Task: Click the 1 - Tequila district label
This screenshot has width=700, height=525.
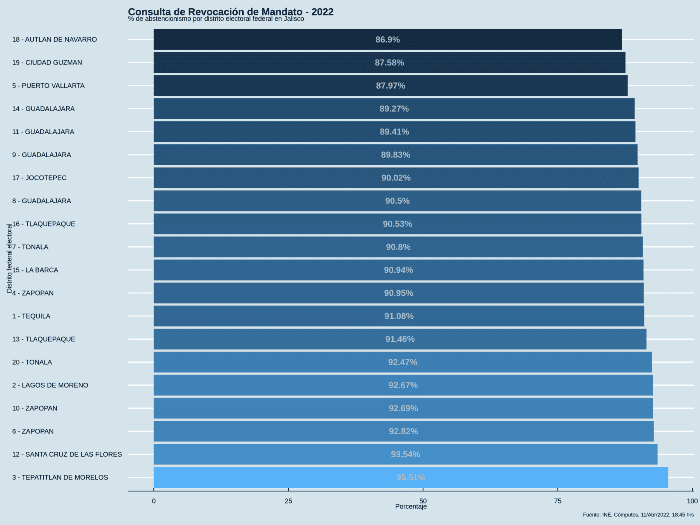Action: point(31,316)
